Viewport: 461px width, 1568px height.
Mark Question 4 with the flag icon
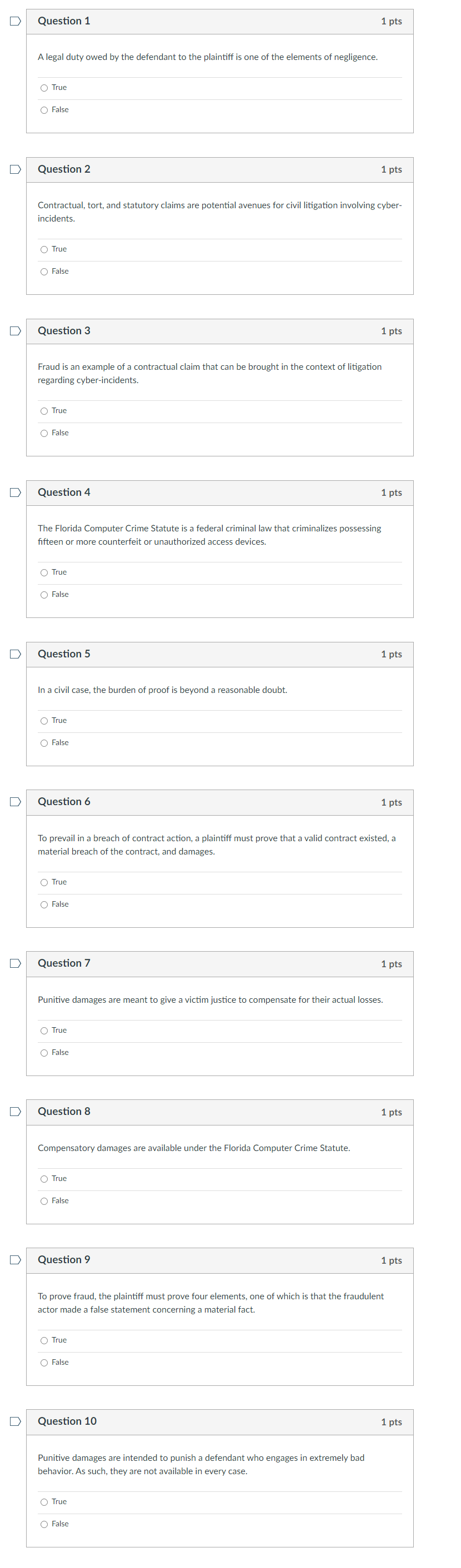pyautogui.click(x=14, y=492)
